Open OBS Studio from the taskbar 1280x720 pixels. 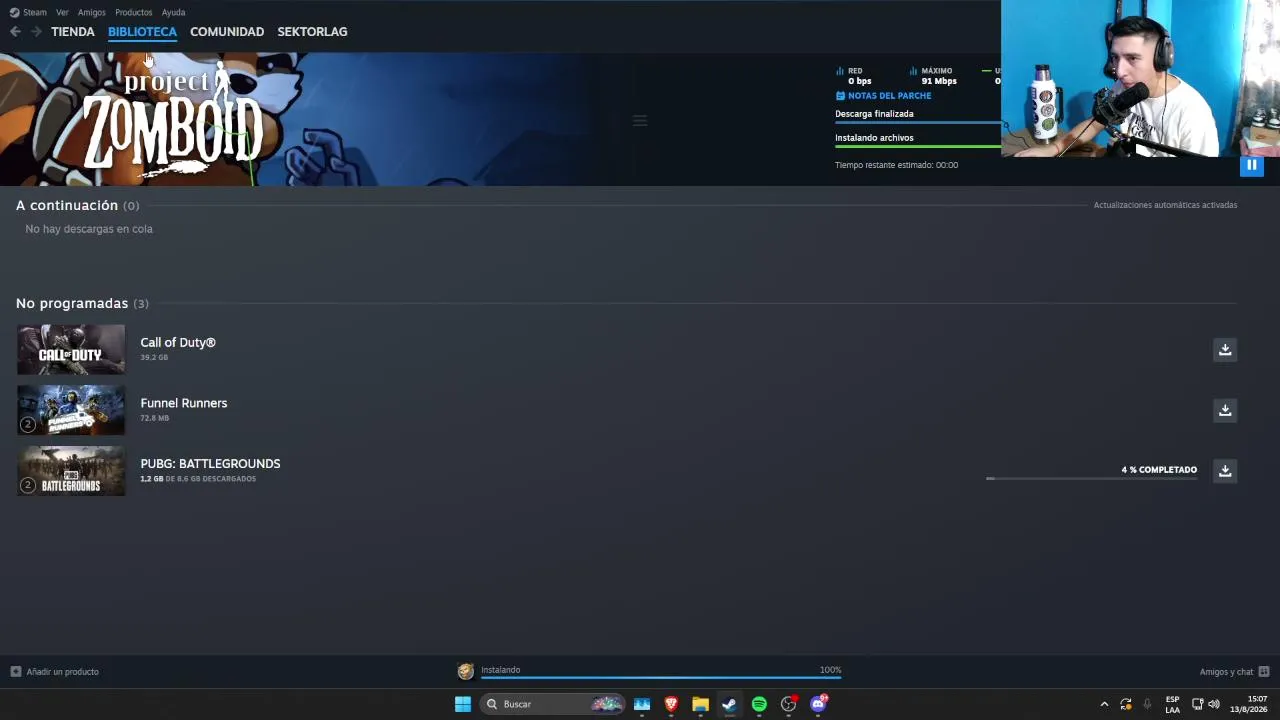click(x=789, y=704)
